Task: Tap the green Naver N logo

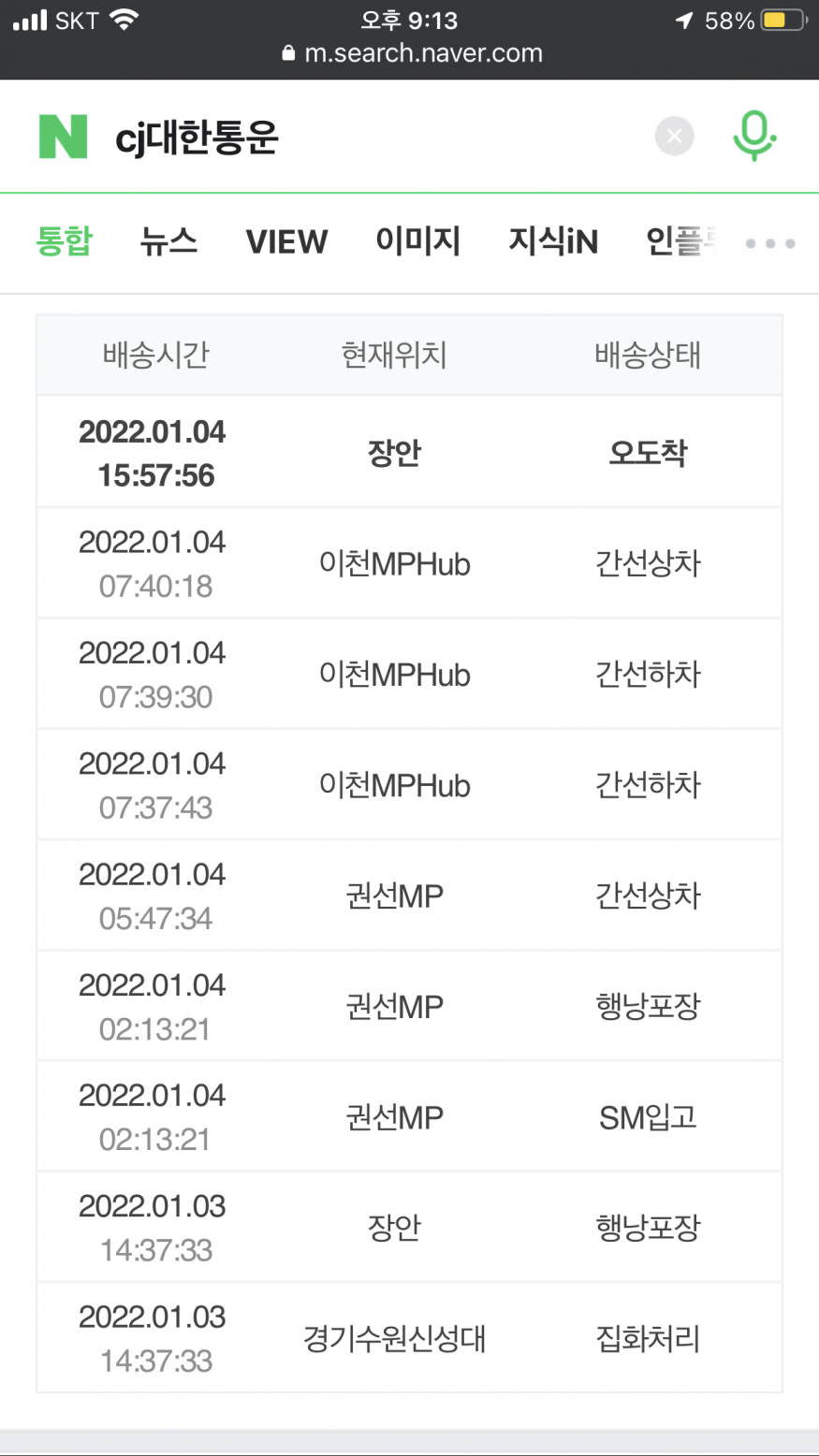Action: tap(63, 137)
